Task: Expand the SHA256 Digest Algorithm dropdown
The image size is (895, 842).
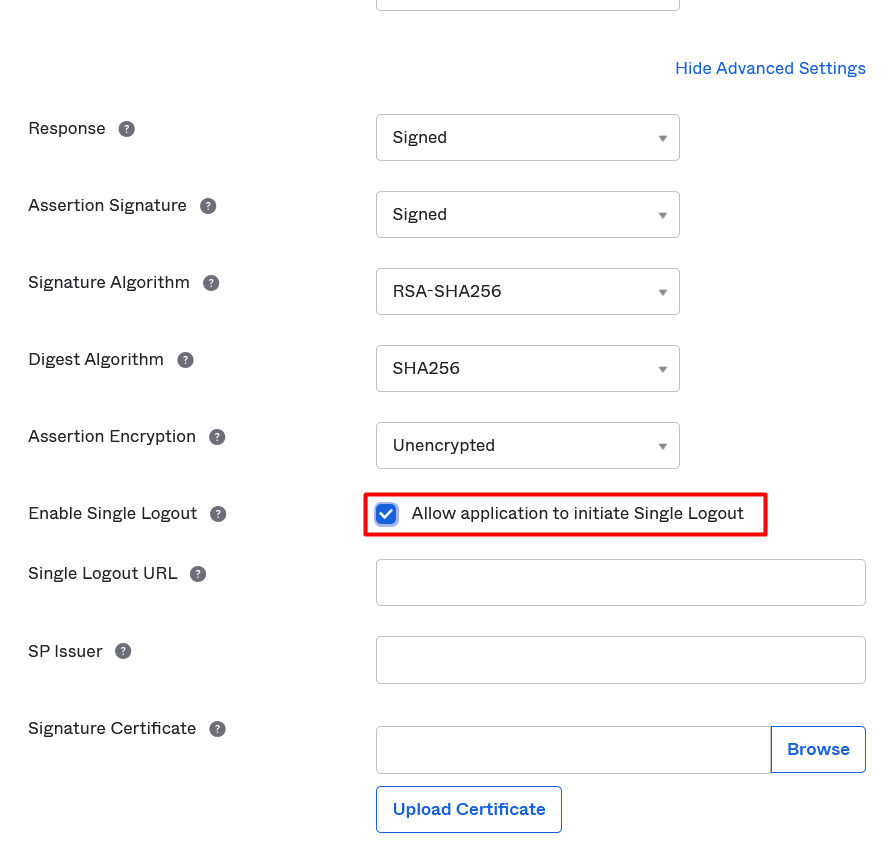Action: 527,368
